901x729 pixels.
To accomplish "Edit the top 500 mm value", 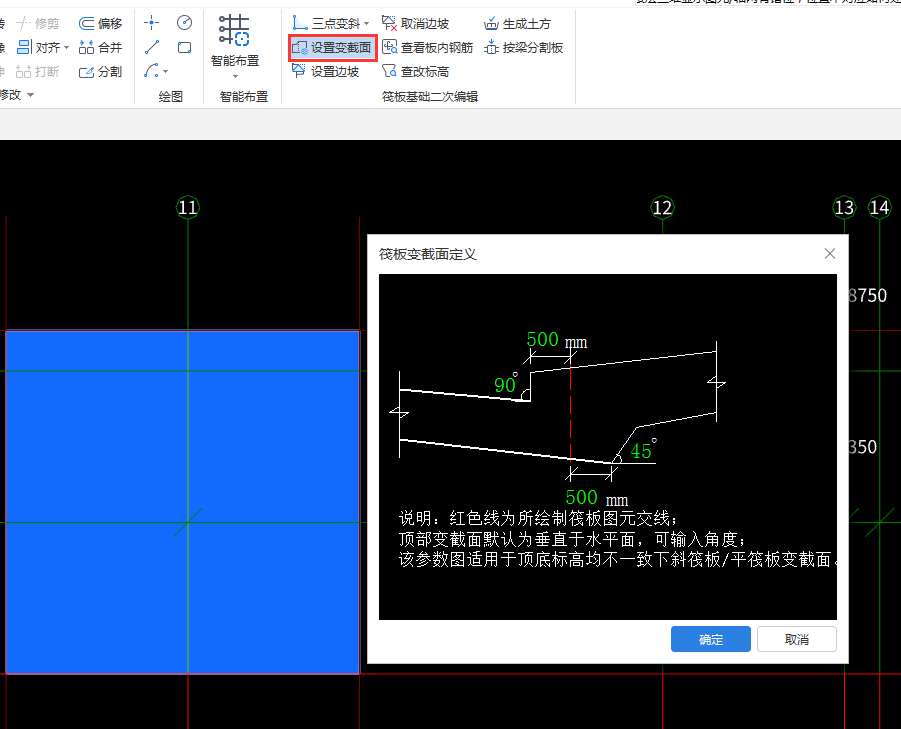I will coord(542,340).
